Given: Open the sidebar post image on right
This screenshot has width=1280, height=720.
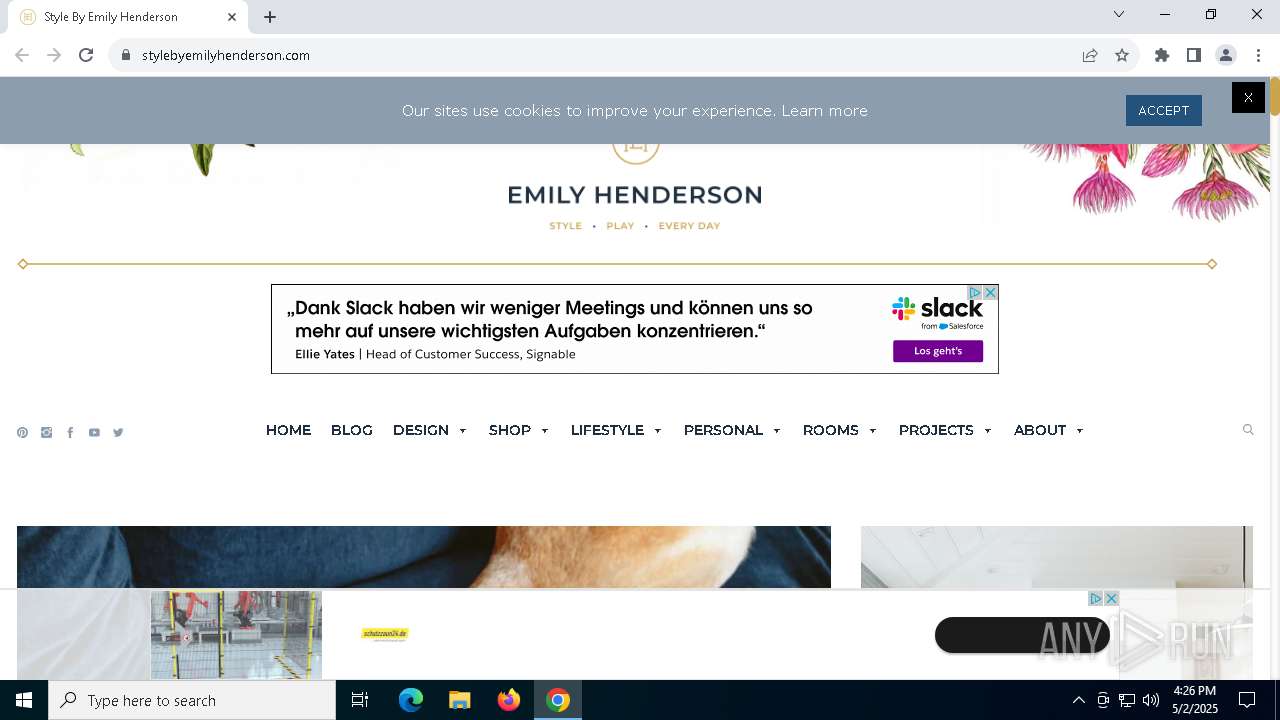Looking at the screenshot, I should (1057, 557).
